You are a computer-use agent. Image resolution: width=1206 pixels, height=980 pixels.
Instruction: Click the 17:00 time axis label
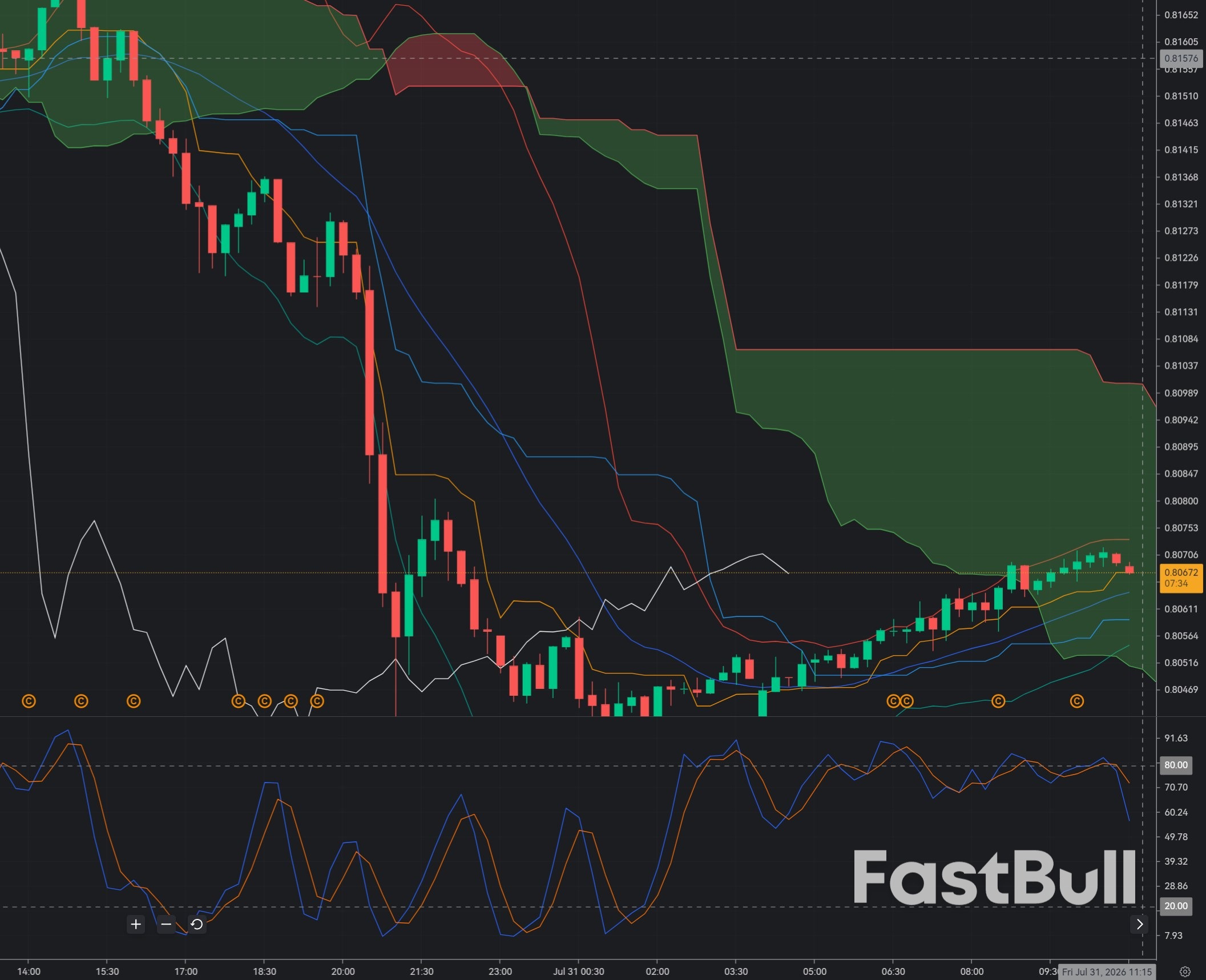[186, 971]
